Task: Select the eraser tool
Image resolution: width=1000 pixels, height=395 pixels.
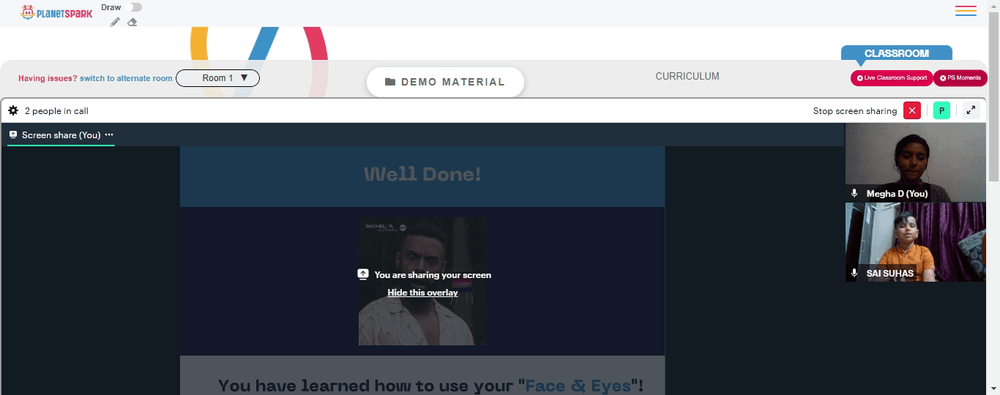Action: point(132,22)
